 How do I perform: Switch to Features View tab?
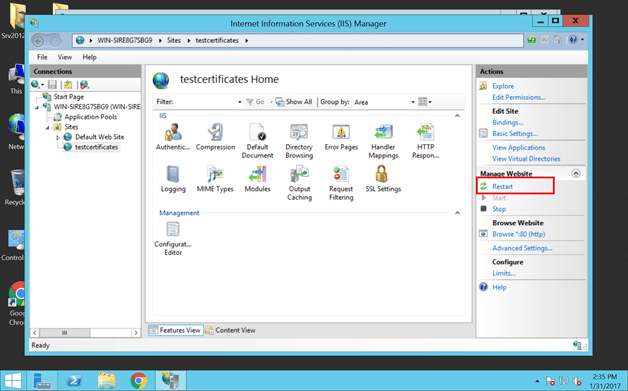[176, 331]
